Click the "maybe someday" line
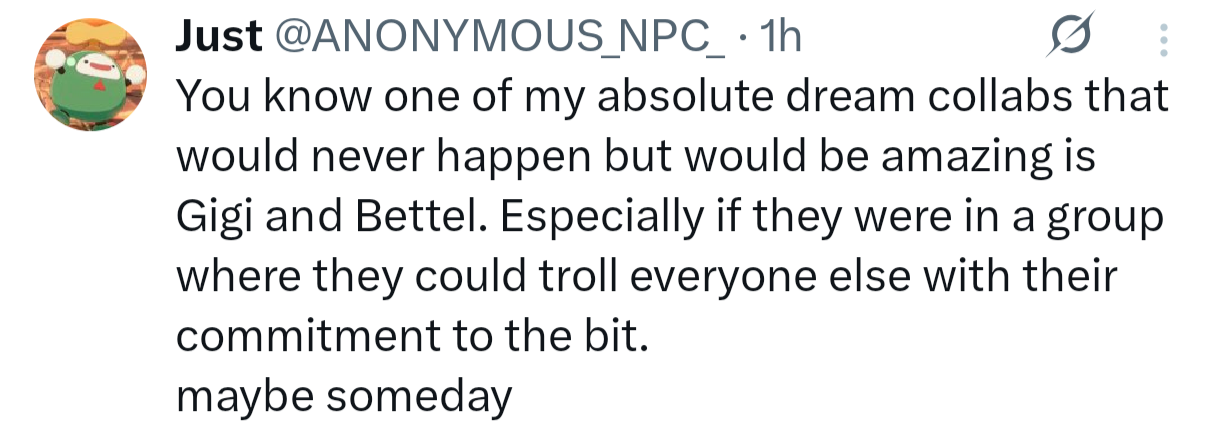Image resolution: width=1220 pixels, height=428 pixels. coord(343,396)
